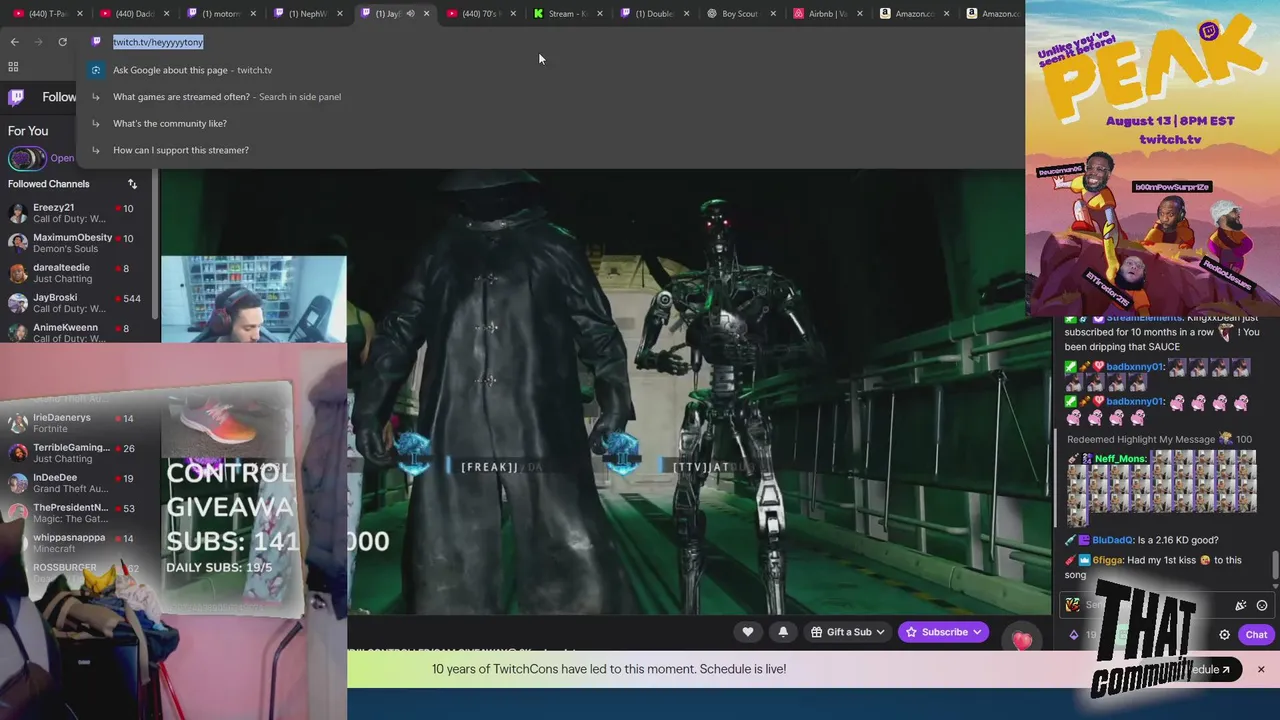Click BluDadQ username in chat
1280x720 pixels.
coord(1111,540)
